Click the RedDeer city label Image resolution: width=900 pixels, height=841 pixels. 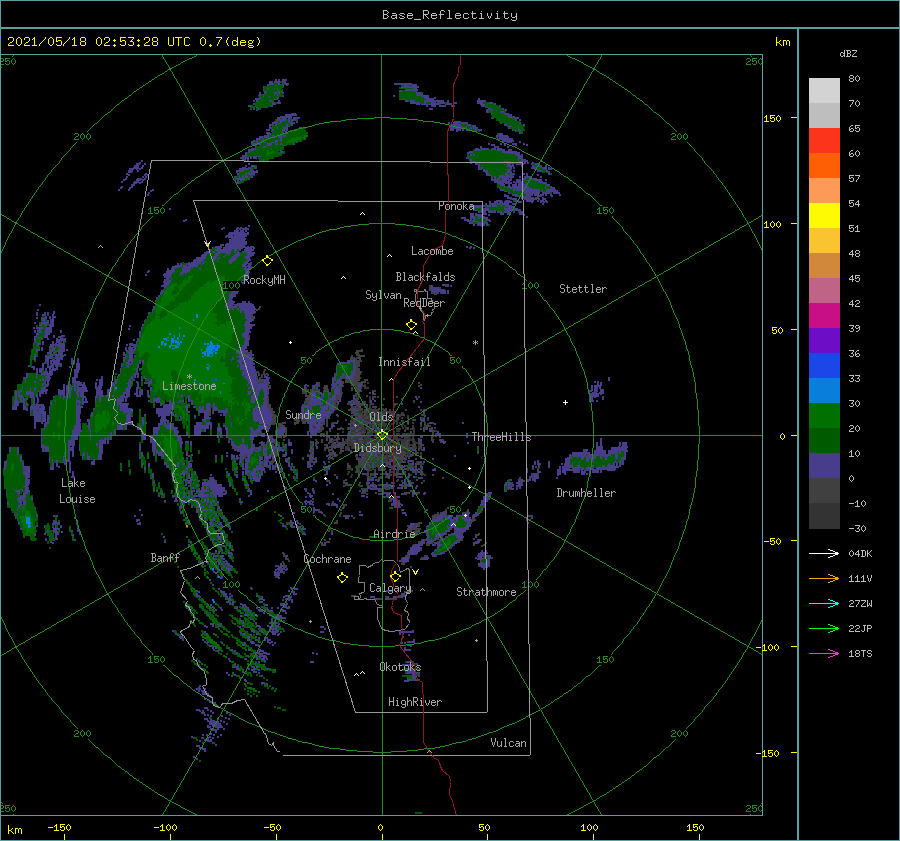424,303
